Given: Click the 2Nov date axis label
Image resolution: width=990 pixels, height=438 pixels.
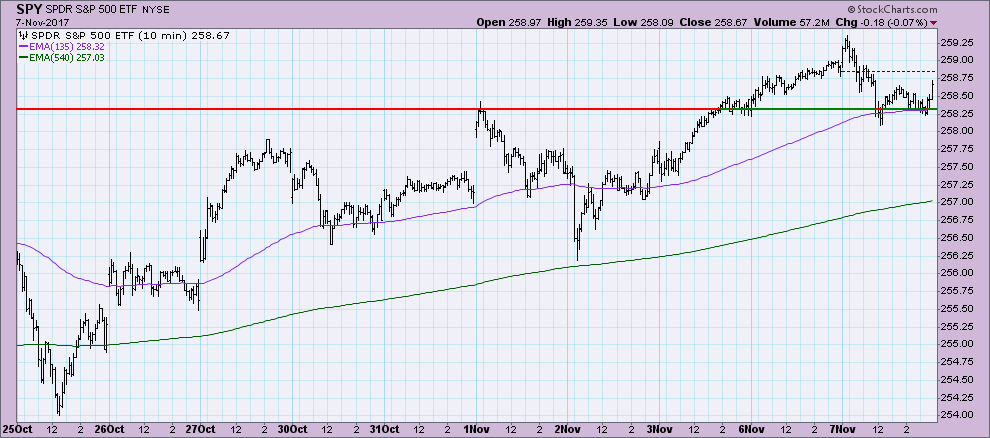Looking at the screenshot, I should point(569,429).
